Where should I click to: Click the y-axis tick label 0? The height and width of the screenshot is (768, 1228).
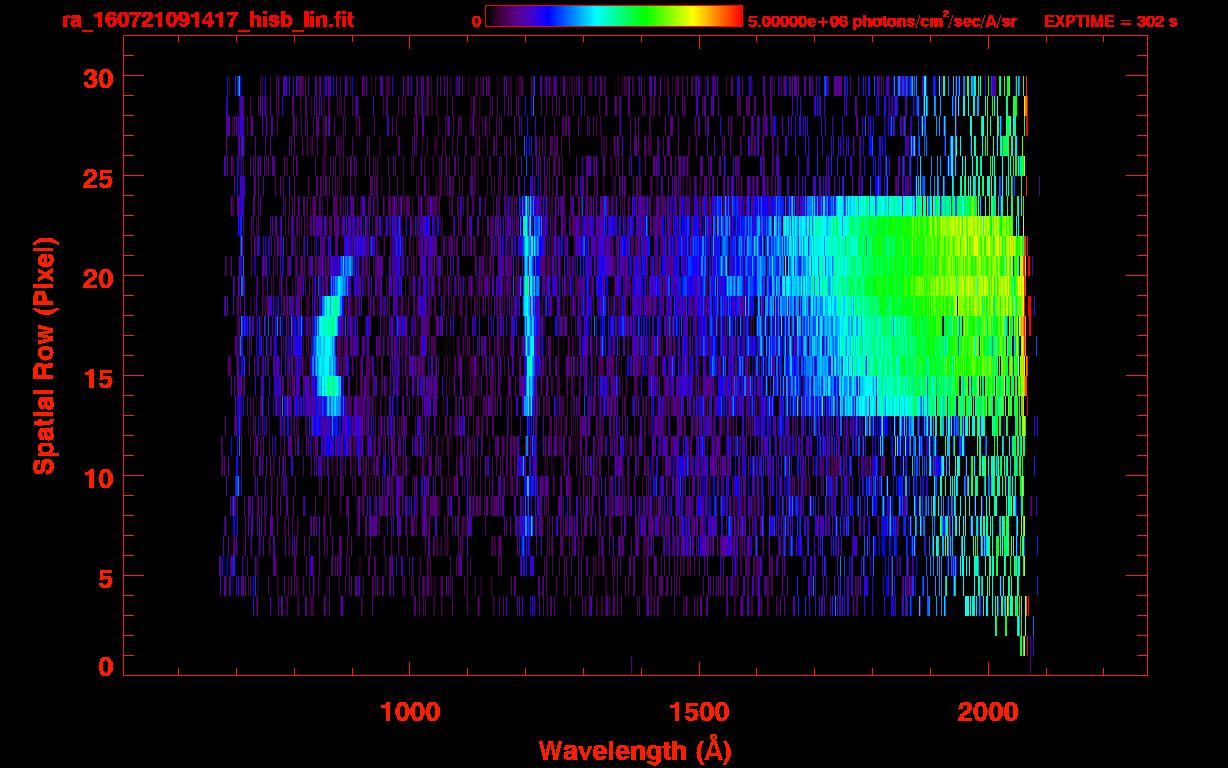105,667
